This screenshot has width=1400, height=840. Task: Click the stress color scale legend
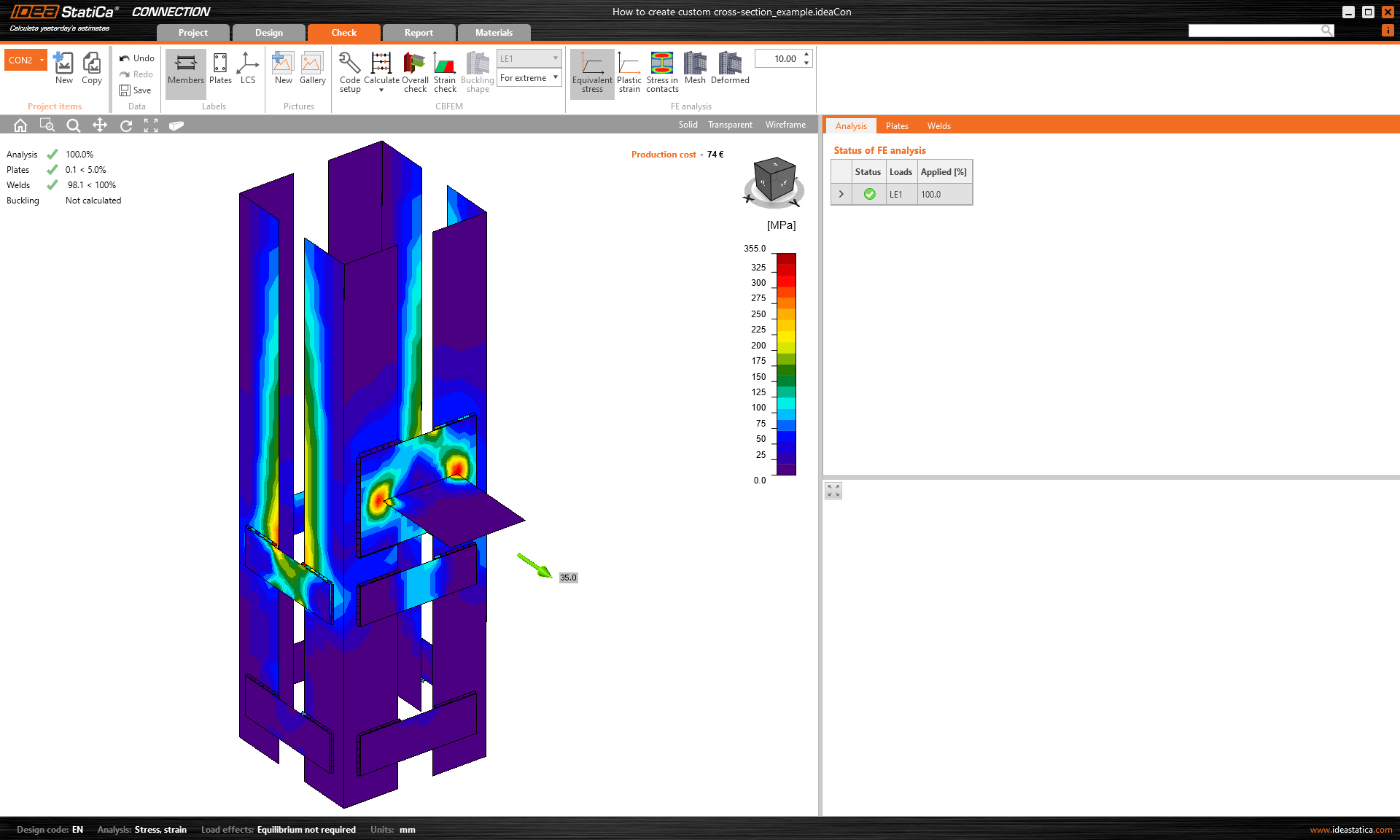pos(785,364)
